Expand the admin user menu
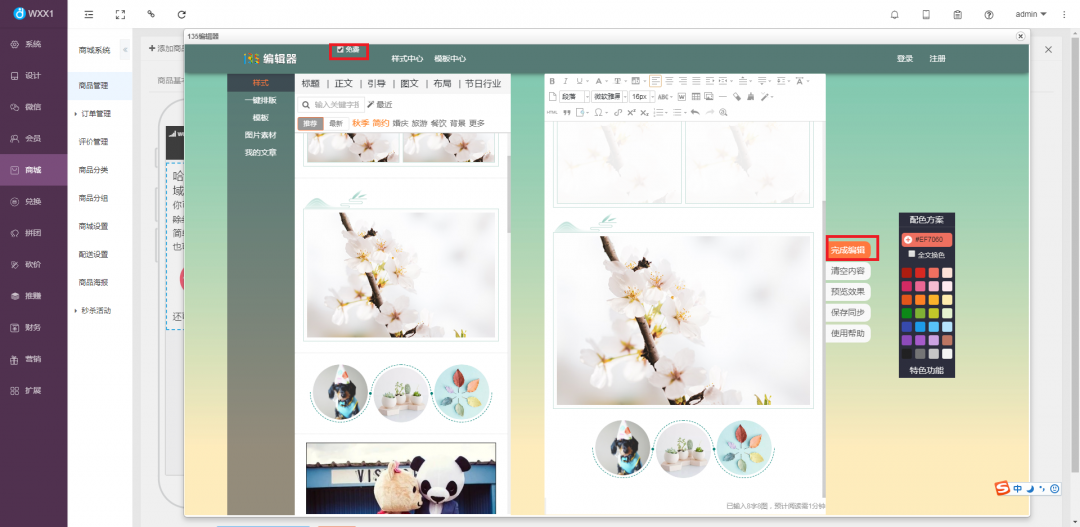1080x527 pixels. point(1030,14)
